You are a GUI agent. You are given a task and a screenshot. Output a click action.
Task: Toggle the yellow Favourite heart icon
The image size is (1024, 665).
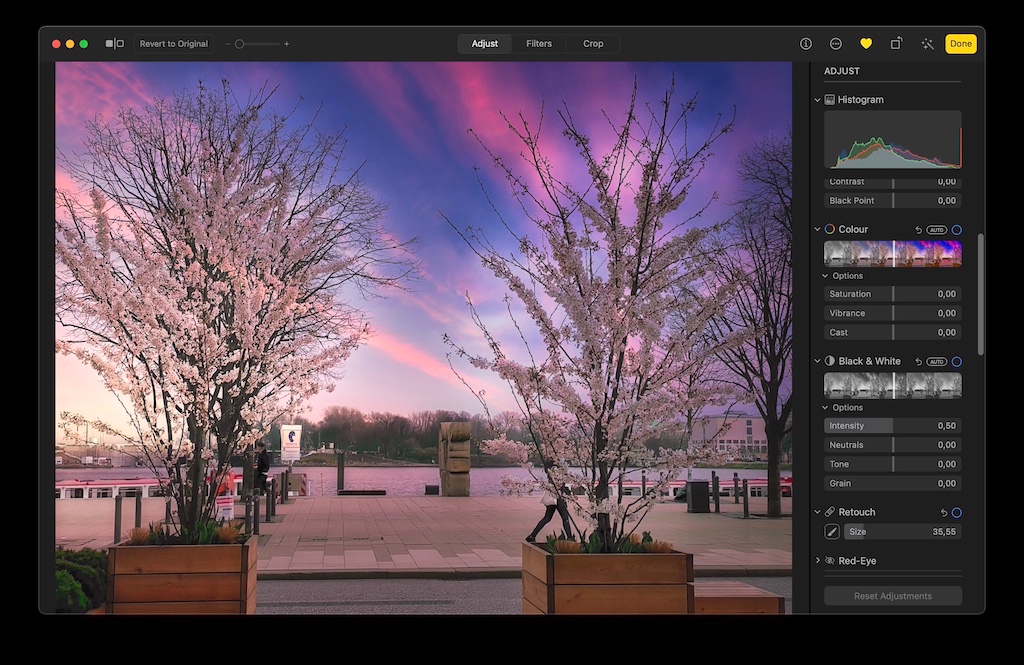point(866,44)
